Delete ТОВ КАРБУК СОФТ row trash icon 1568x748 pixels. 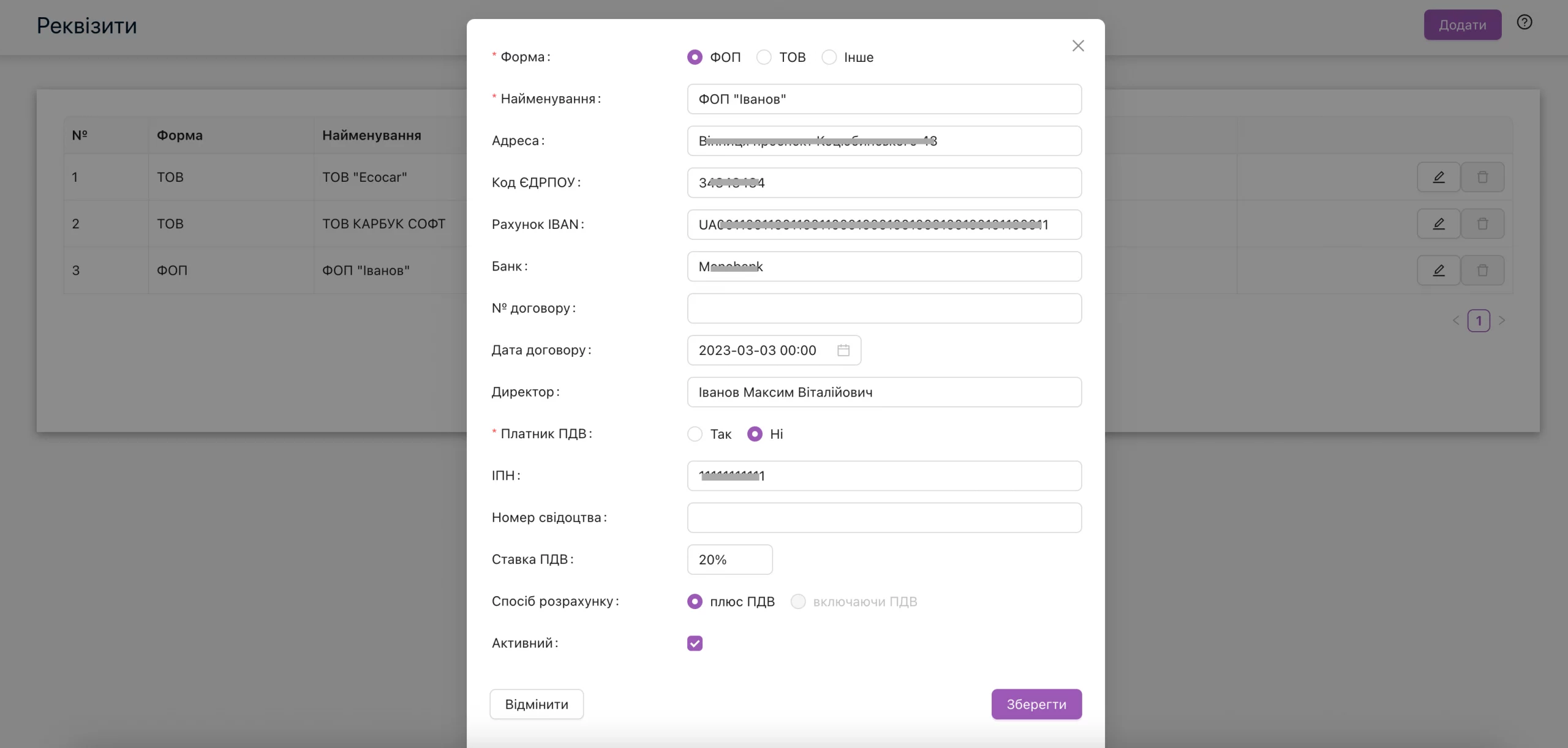(1482, 224)
